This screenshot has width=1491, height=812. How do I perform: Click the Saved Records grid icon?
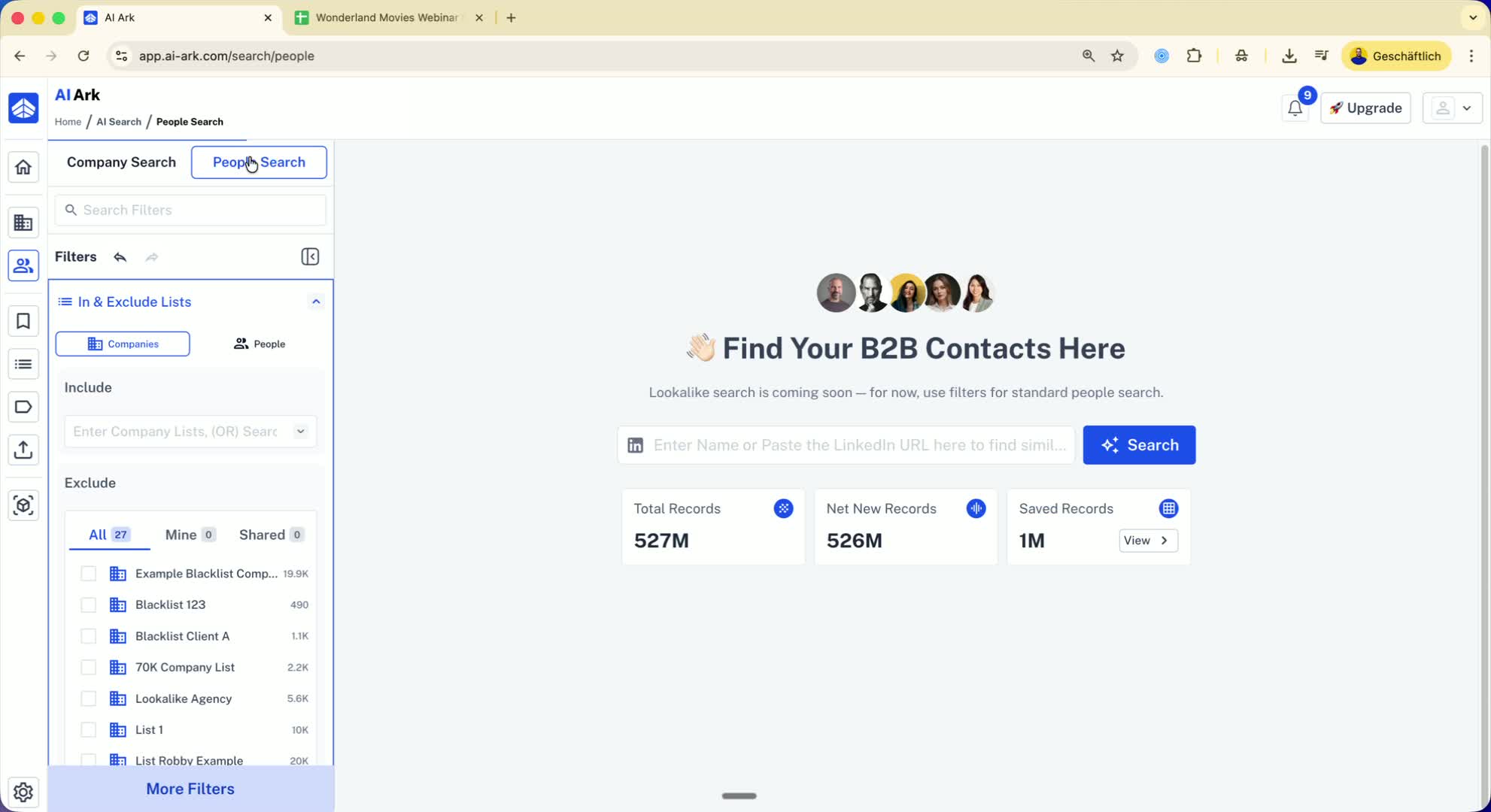(x=1168, y=509)
